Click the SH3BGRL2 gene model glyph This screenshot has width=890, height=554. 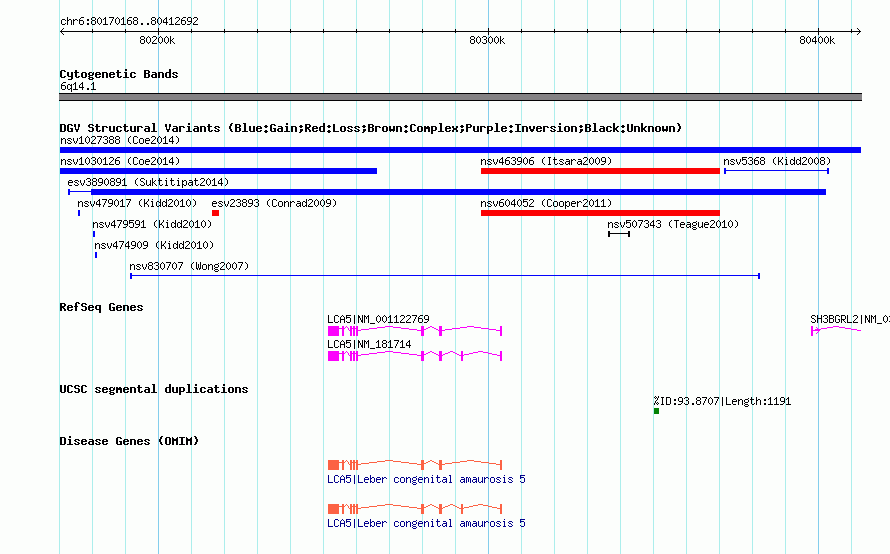(836, 330)
